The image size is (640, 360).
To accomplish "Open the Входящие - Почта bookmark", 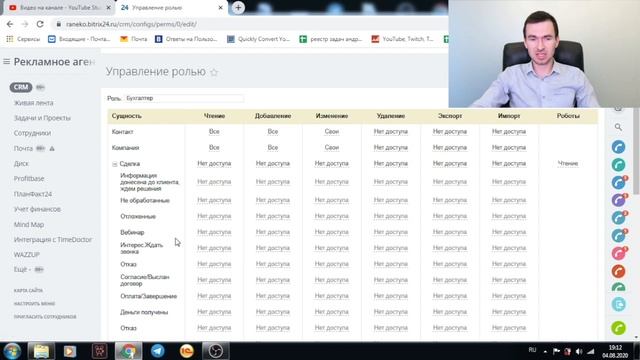I will (80, 39).
